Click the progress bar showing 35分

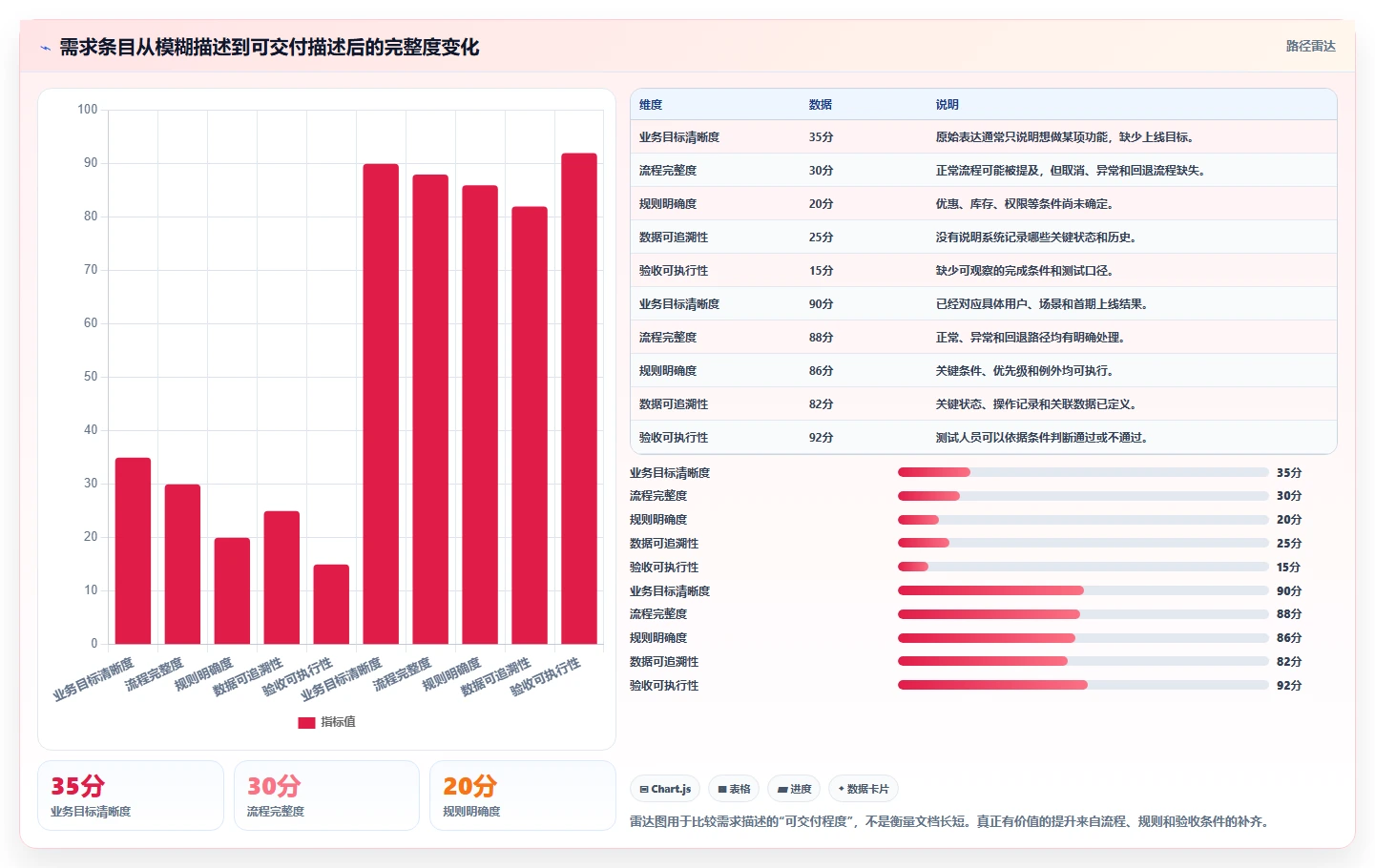[x=1083, y=472]
